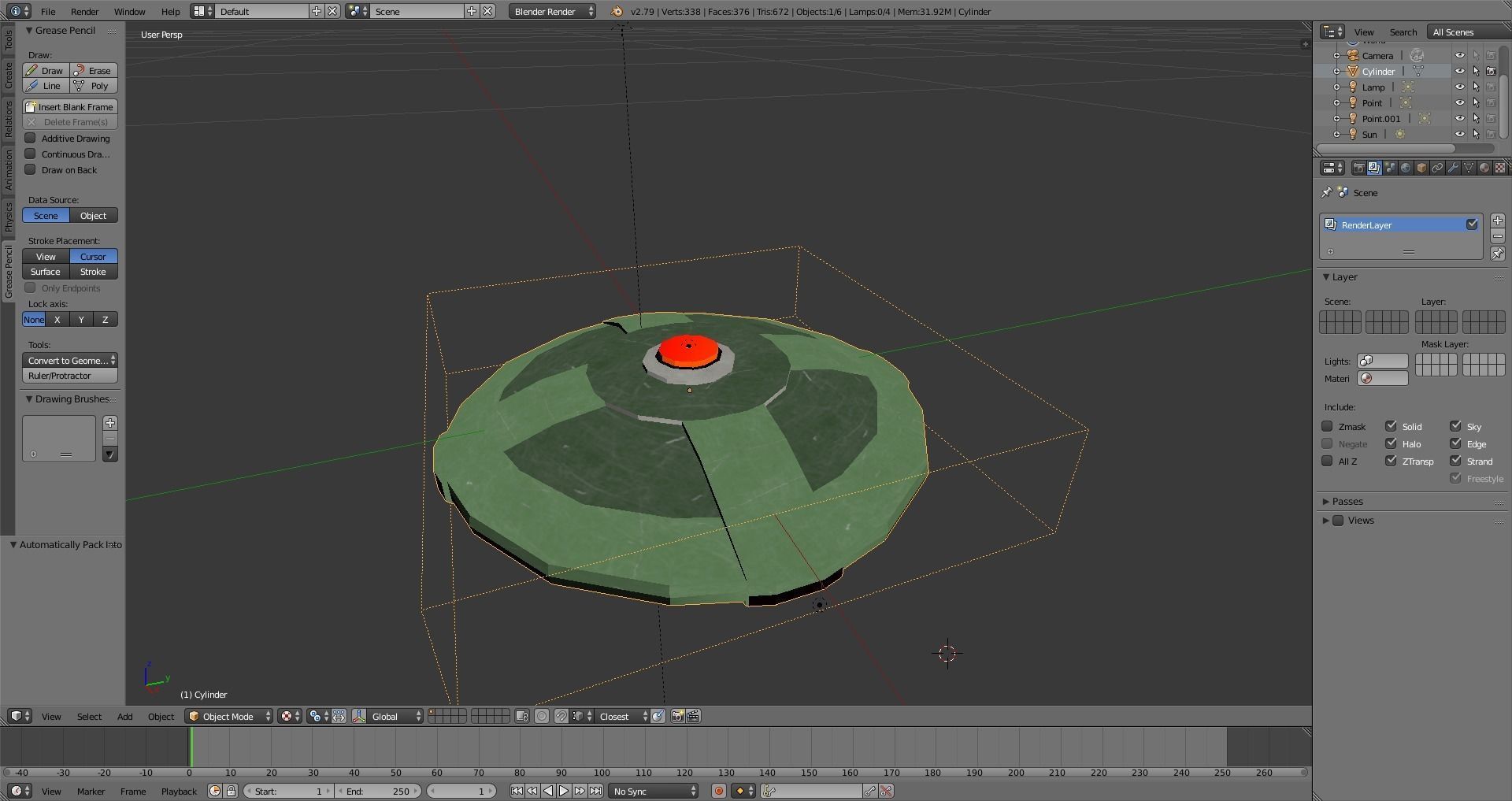1512x801 pixels.
Task: Uncheck Edge in the Include section
Action: pos(1456,443)
